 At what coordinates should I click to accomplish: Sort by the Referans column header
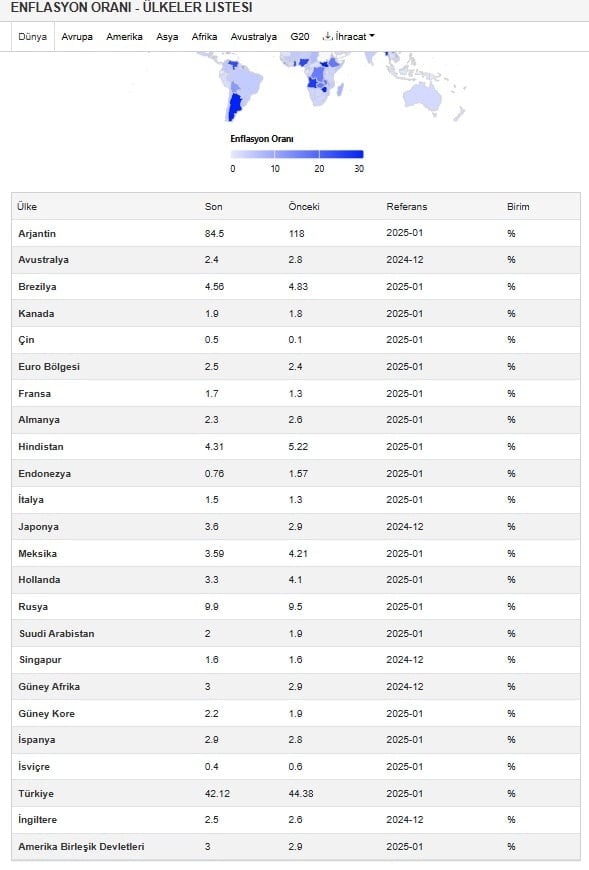407,206
